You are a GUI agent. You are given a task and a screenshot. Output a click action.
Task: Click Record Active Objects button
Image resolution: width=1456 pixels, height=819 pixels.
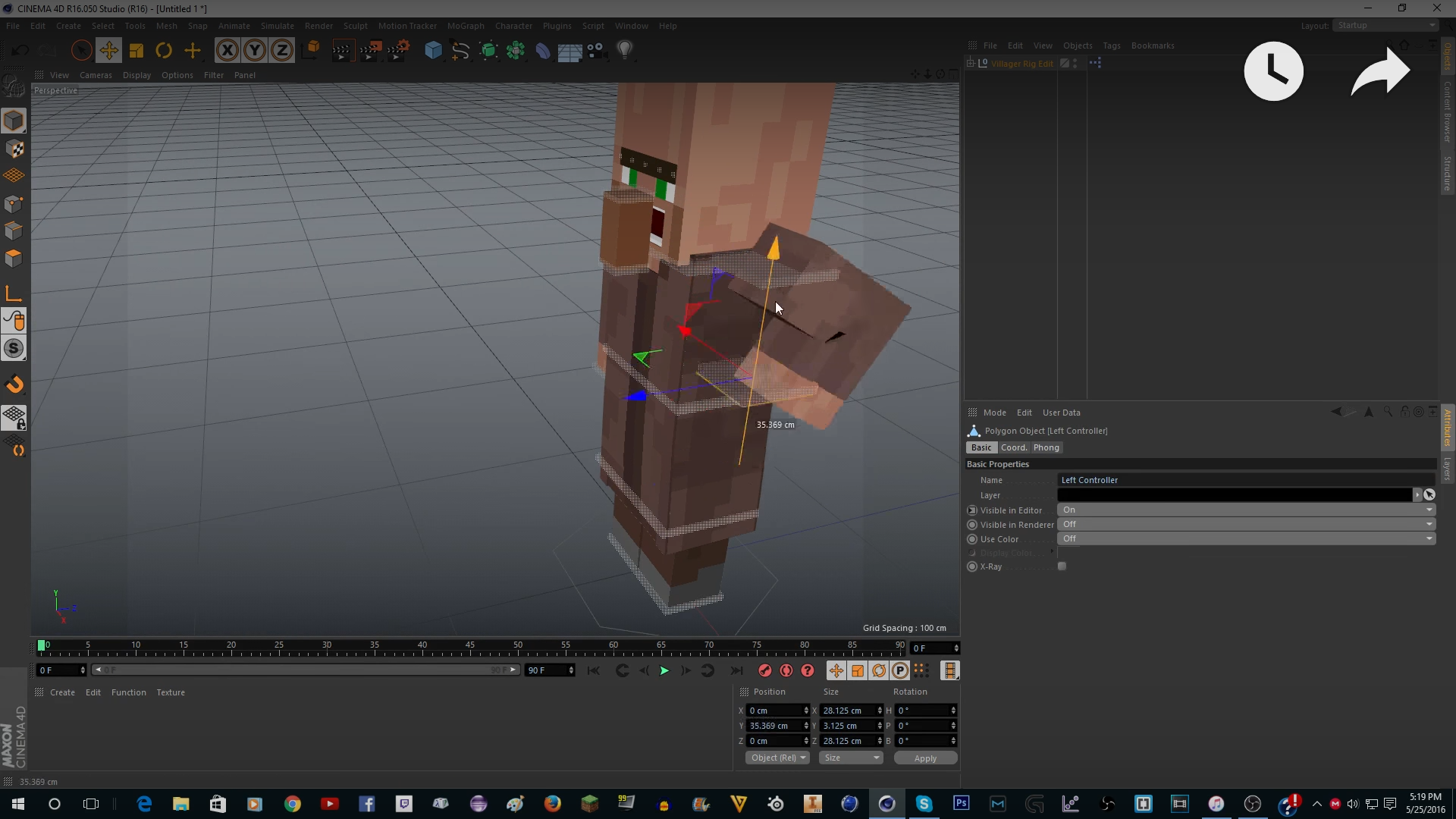click(x=764, y=670)
